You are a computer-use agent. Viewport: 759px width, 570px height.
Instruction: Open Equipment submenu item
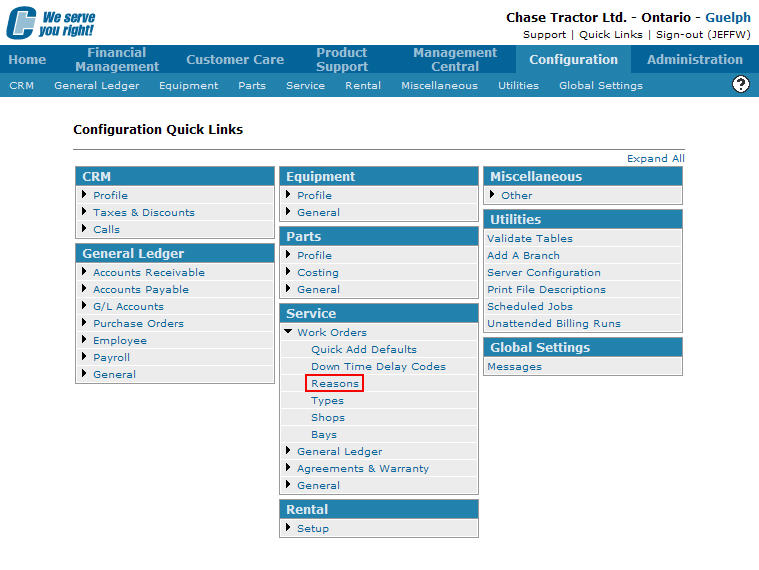tap(189, 86)
